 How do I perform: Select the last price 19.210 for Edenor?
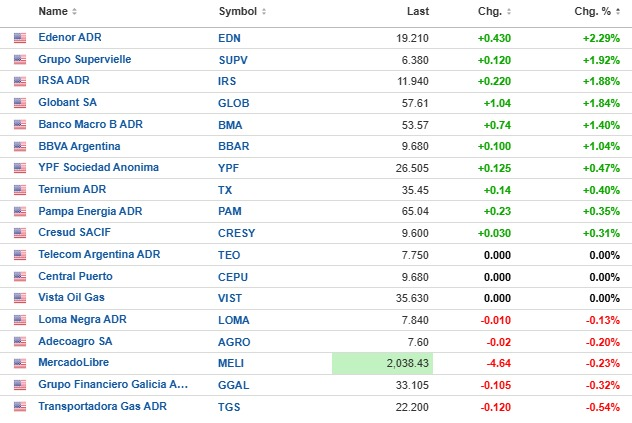pyautogui.click(x=412, y=38)
